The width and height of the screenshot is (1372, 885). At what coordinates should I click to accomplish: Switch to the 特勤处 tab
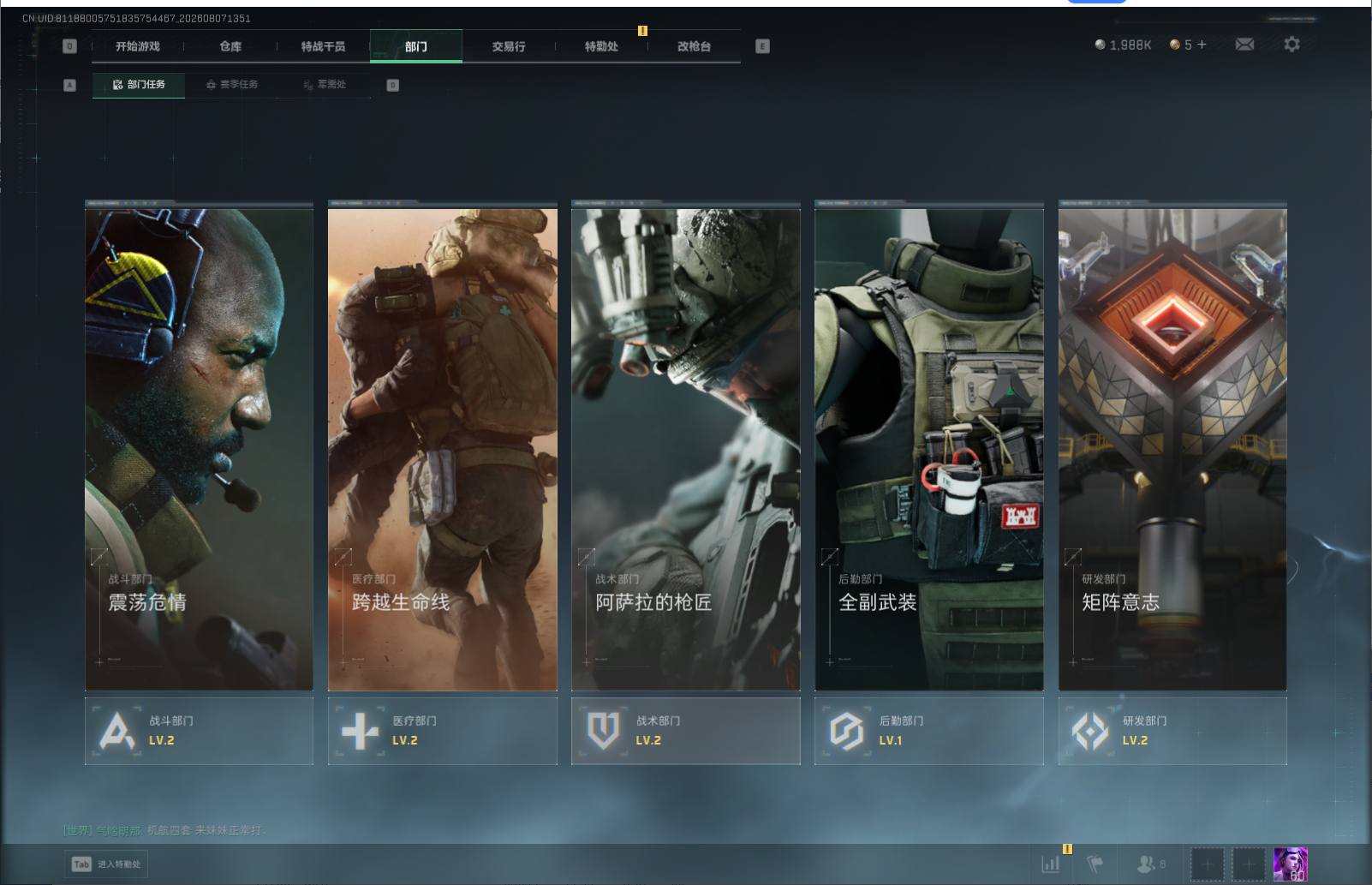(x=601, y=46)
